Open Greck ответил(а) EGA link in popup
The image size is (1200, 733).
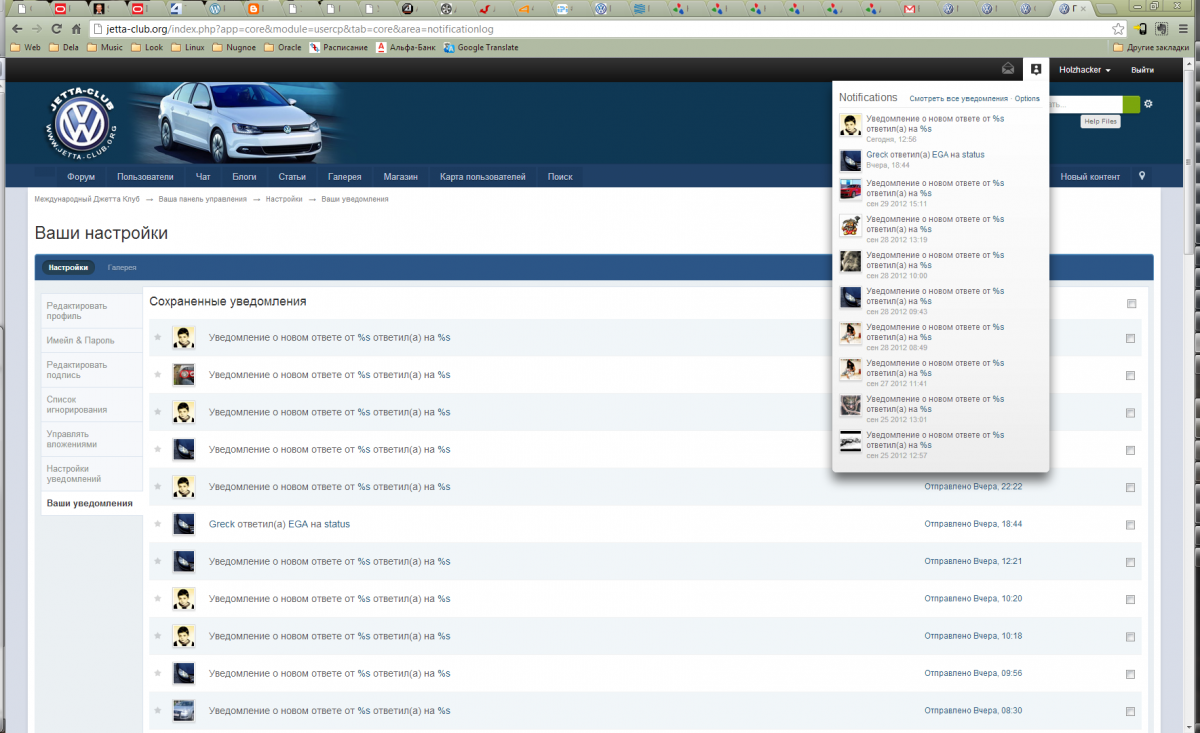(925, 155)
